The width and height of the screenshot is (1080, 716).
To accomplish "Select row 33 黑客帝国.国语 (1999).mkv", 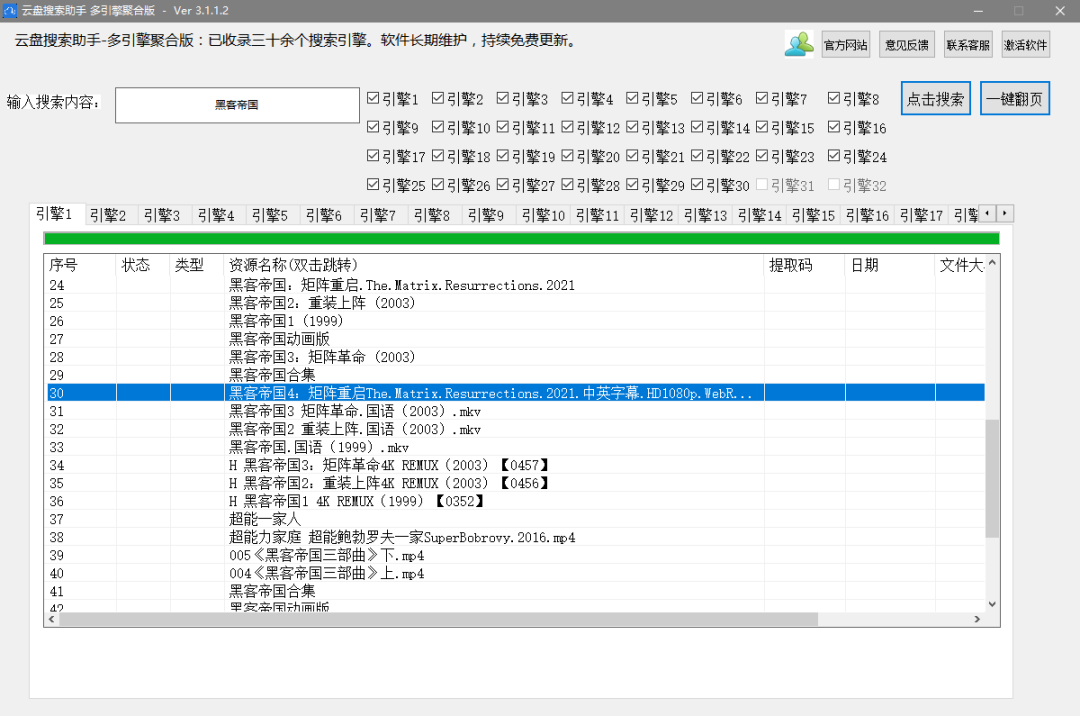I will (x=515, y=447).
